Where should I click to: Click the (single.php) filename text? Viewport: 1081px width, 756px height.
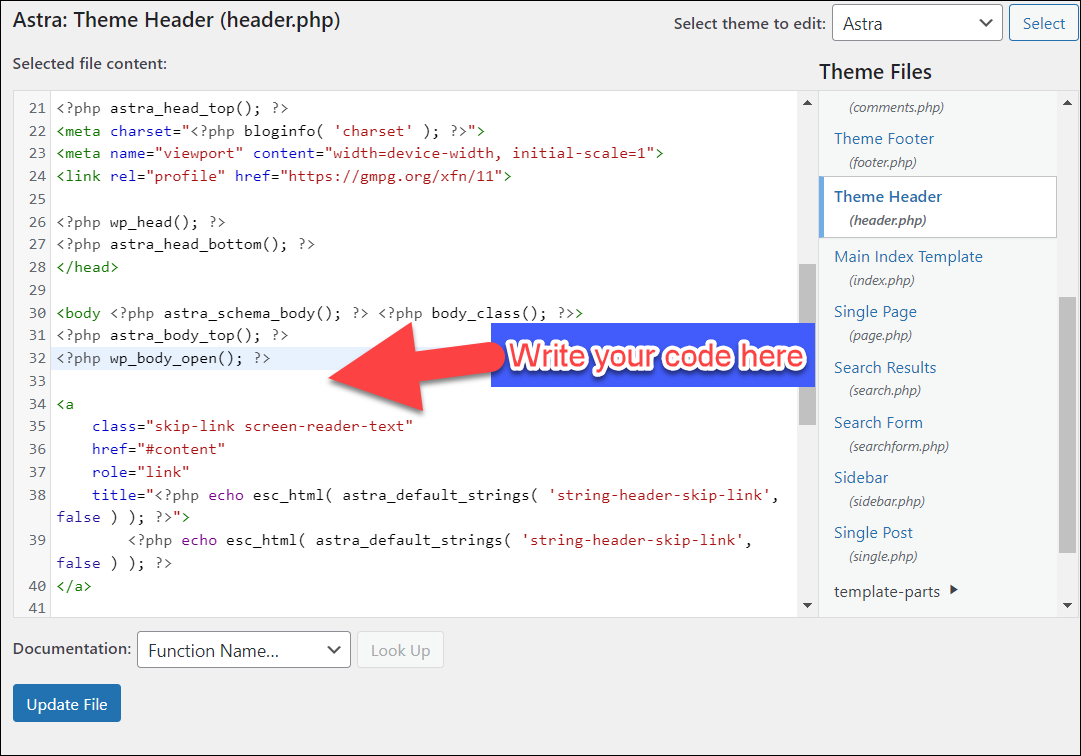[883, 557]
